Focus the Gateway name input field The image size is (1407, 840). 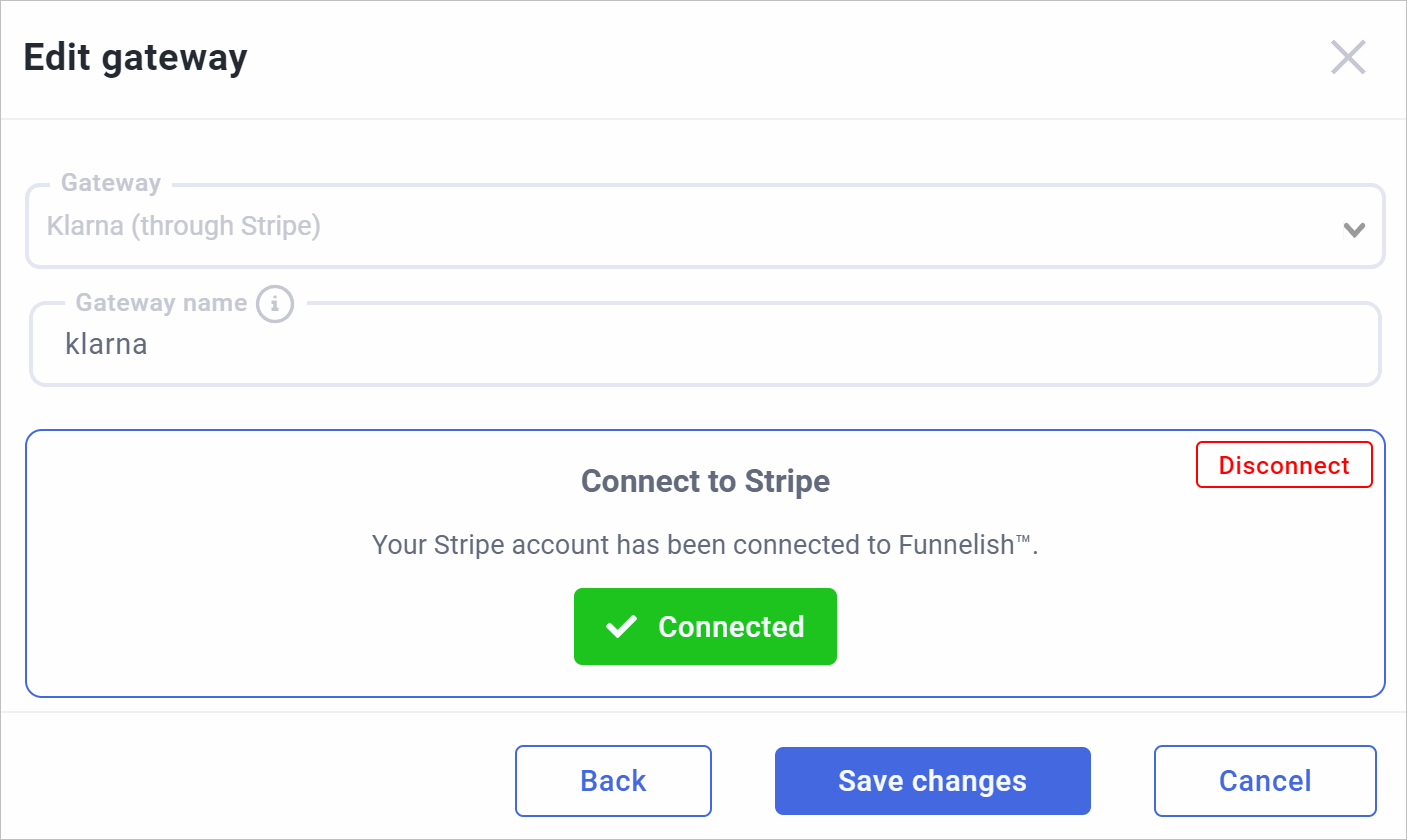pyautogui.click(x=705, y=345)
